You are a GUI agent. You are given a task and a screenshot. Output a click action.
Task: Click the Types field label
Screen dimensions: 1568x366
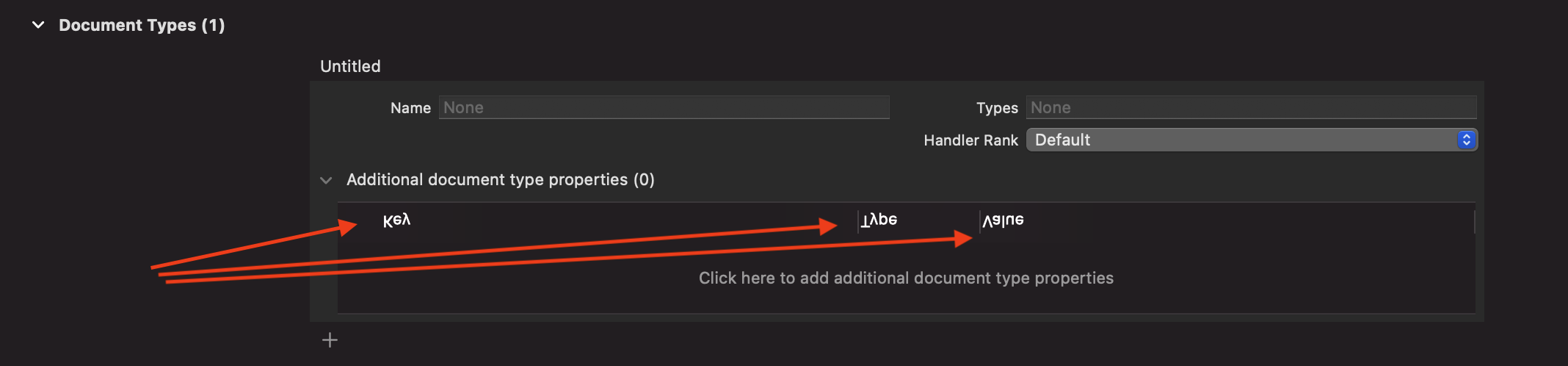997,108
